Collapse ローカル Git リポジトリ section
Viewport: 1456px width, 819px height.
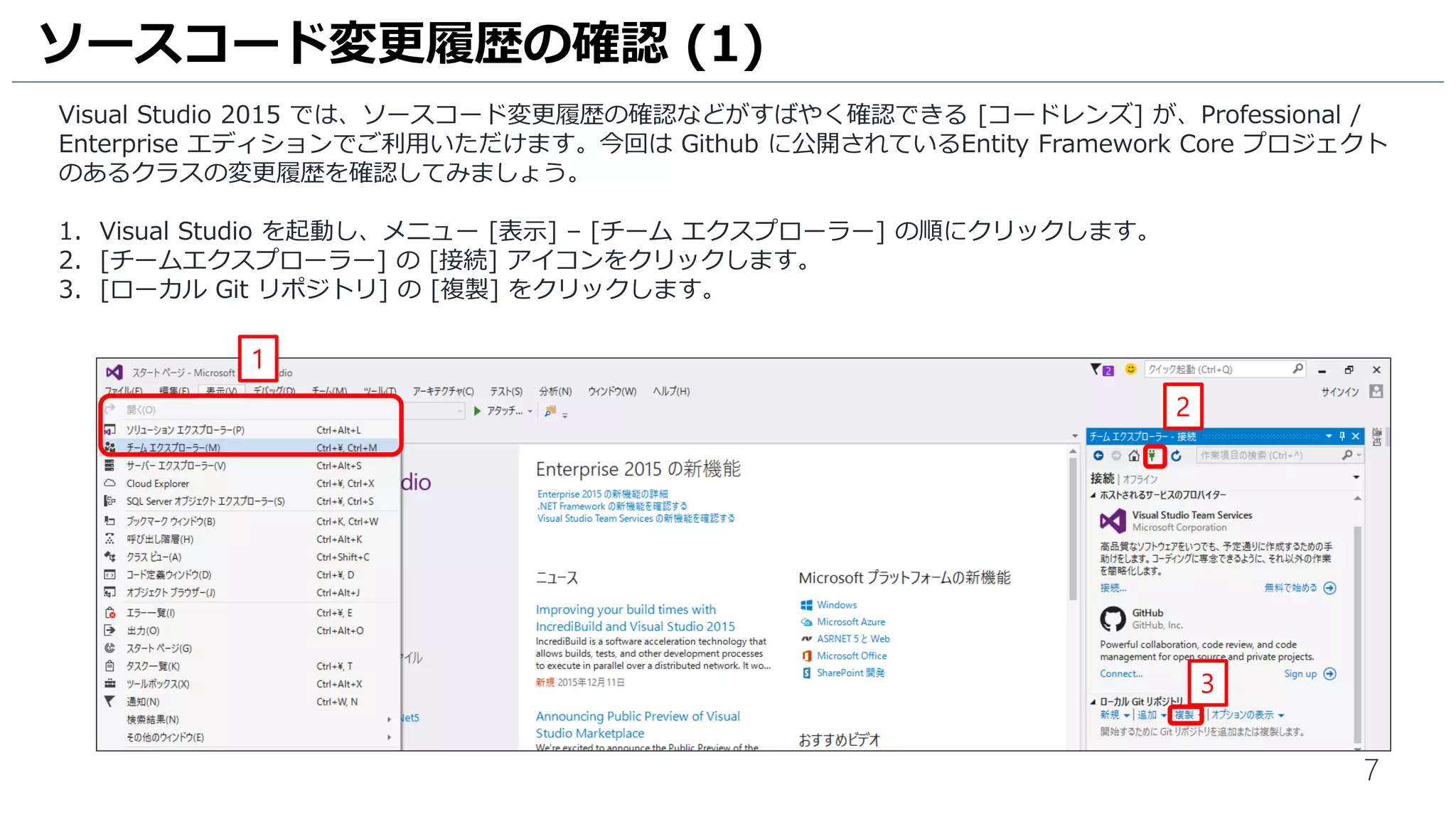tap(1093, 702)
